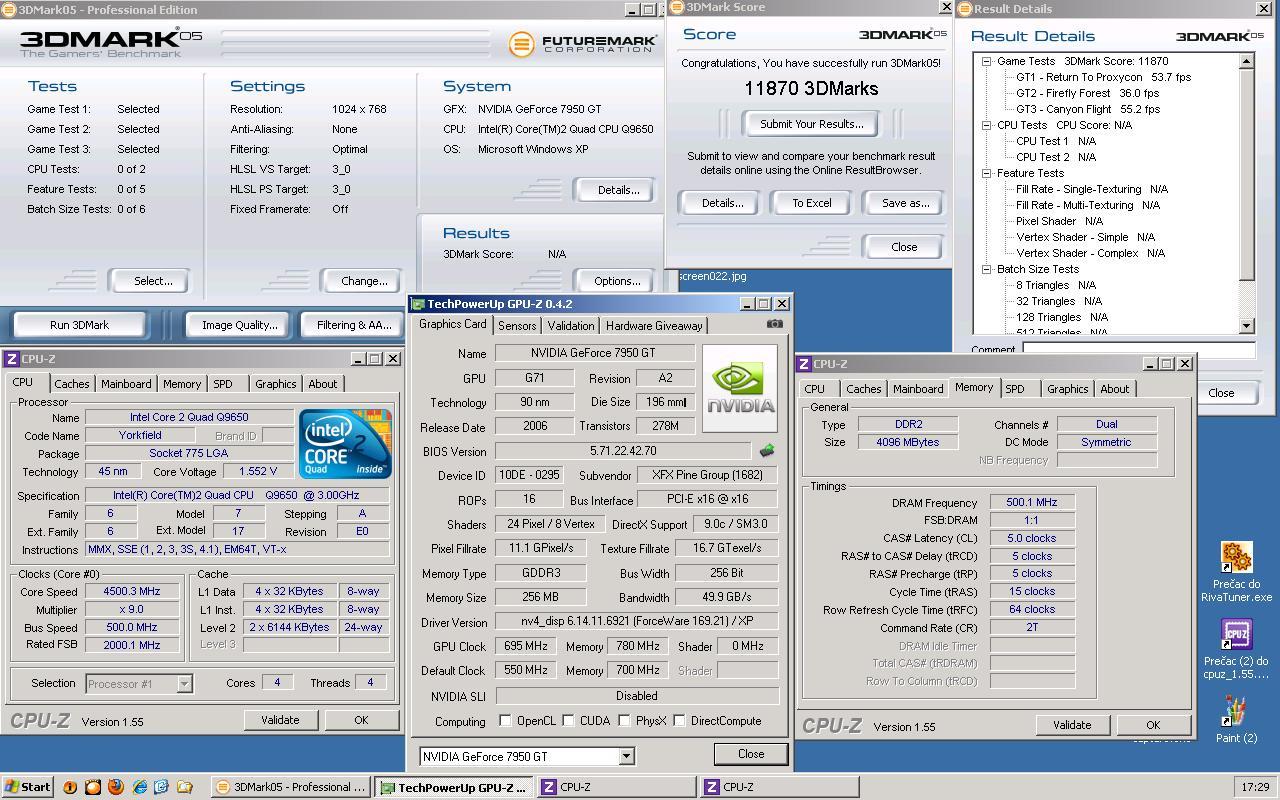
Task: Switch to 3DMark05 taskbar button
Action: 291,787
